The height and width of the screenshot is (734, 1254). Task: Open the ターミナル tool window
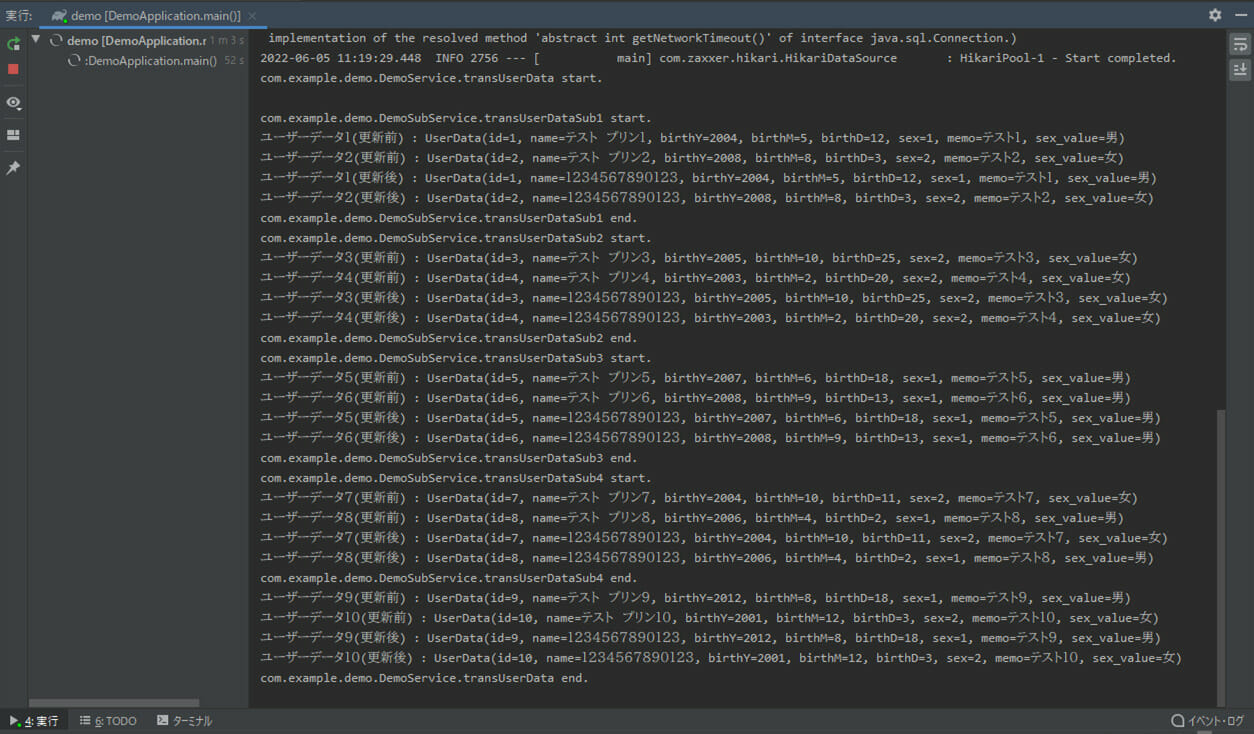pos(184,721)
